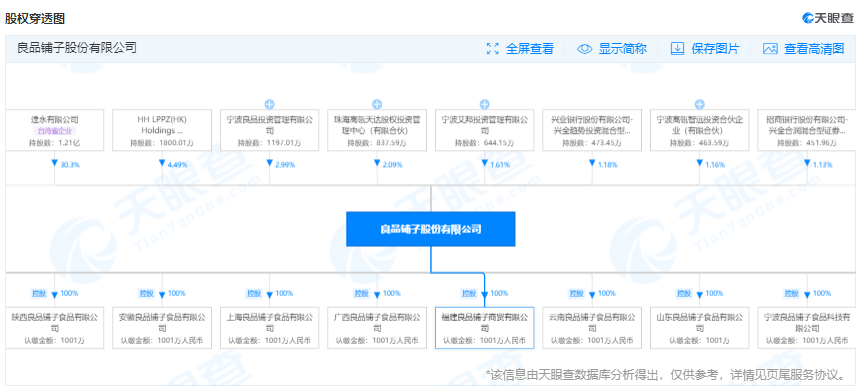This screenshot has height=391, width=864.
Task: Click the picture icon beside 查看高清图
Action: (770, 48)
